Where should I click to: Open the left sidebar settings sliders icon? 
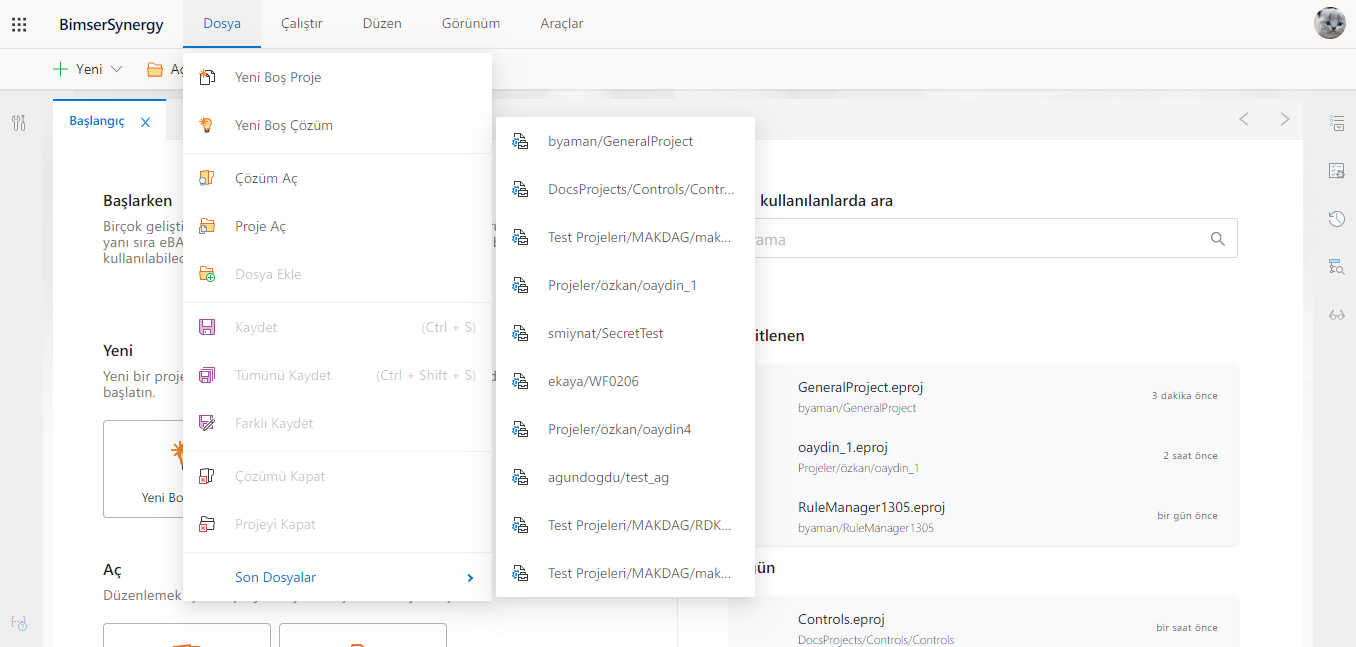tap(19, 123)
